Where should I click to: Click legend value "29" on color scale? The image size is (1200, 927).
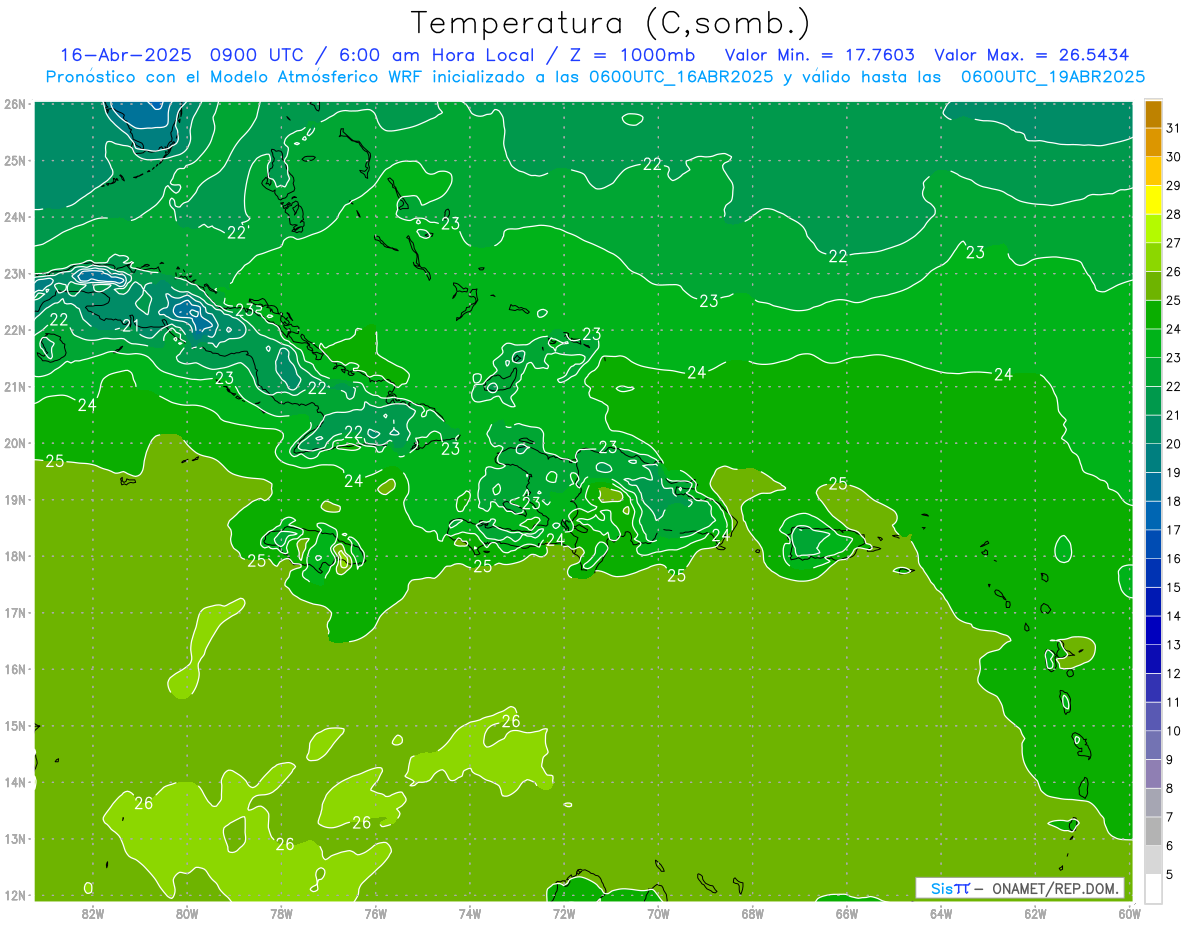[x=1174, y=186]
